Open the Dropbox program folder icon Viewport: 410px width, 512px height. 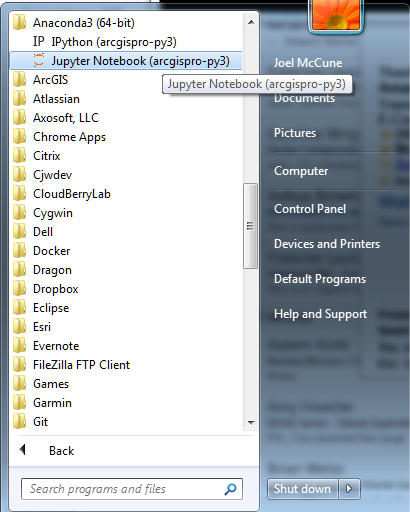(20, 289)
